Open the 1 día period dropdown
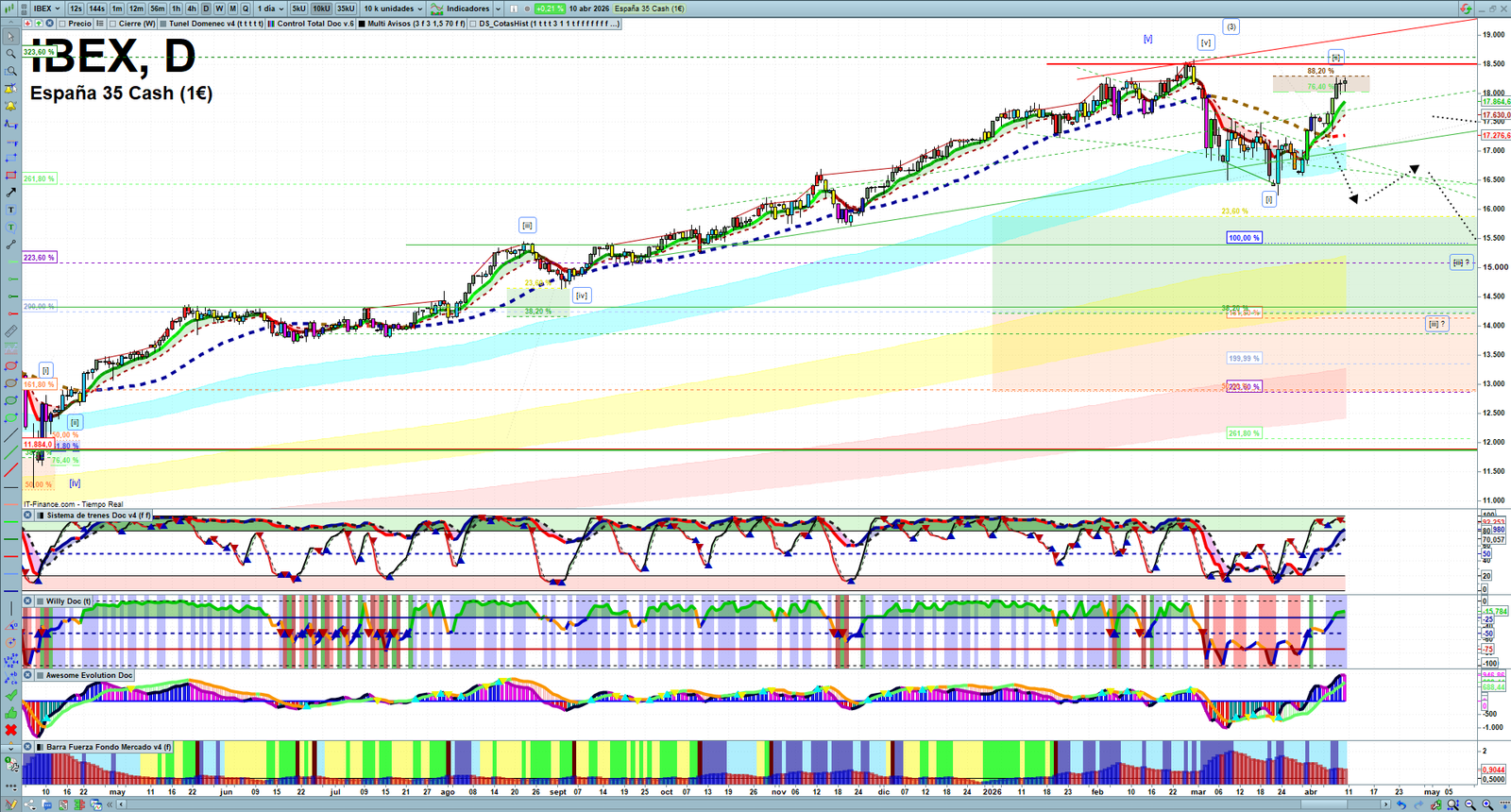The image size is (1511, 812). tap(270, 8)
